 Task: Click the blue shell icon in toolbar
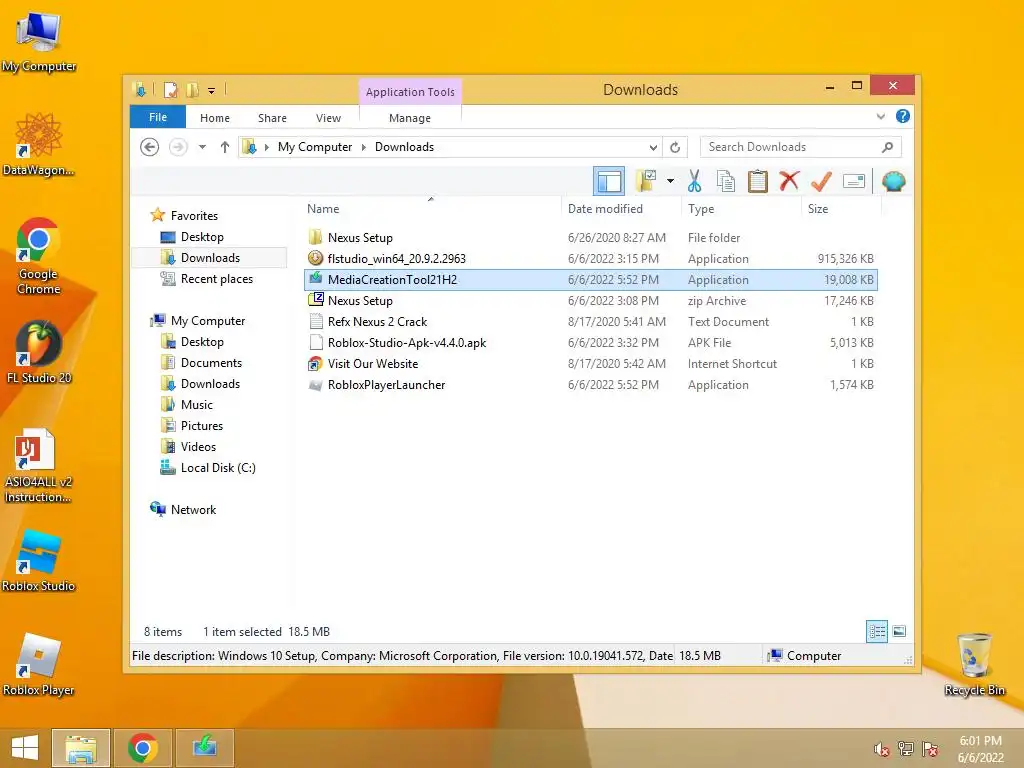point(893,181)
